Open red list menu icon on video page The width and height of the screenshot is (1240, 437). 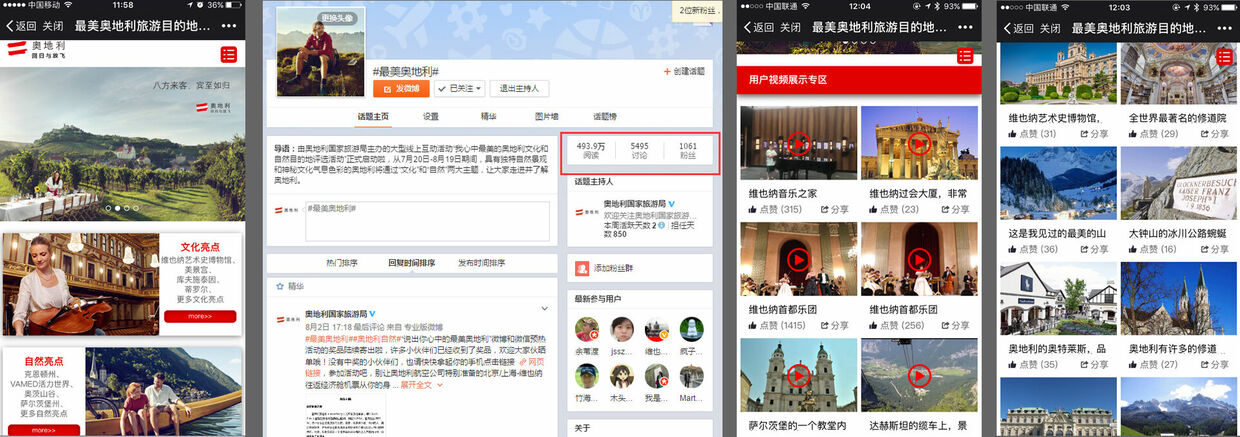(965, 54)
